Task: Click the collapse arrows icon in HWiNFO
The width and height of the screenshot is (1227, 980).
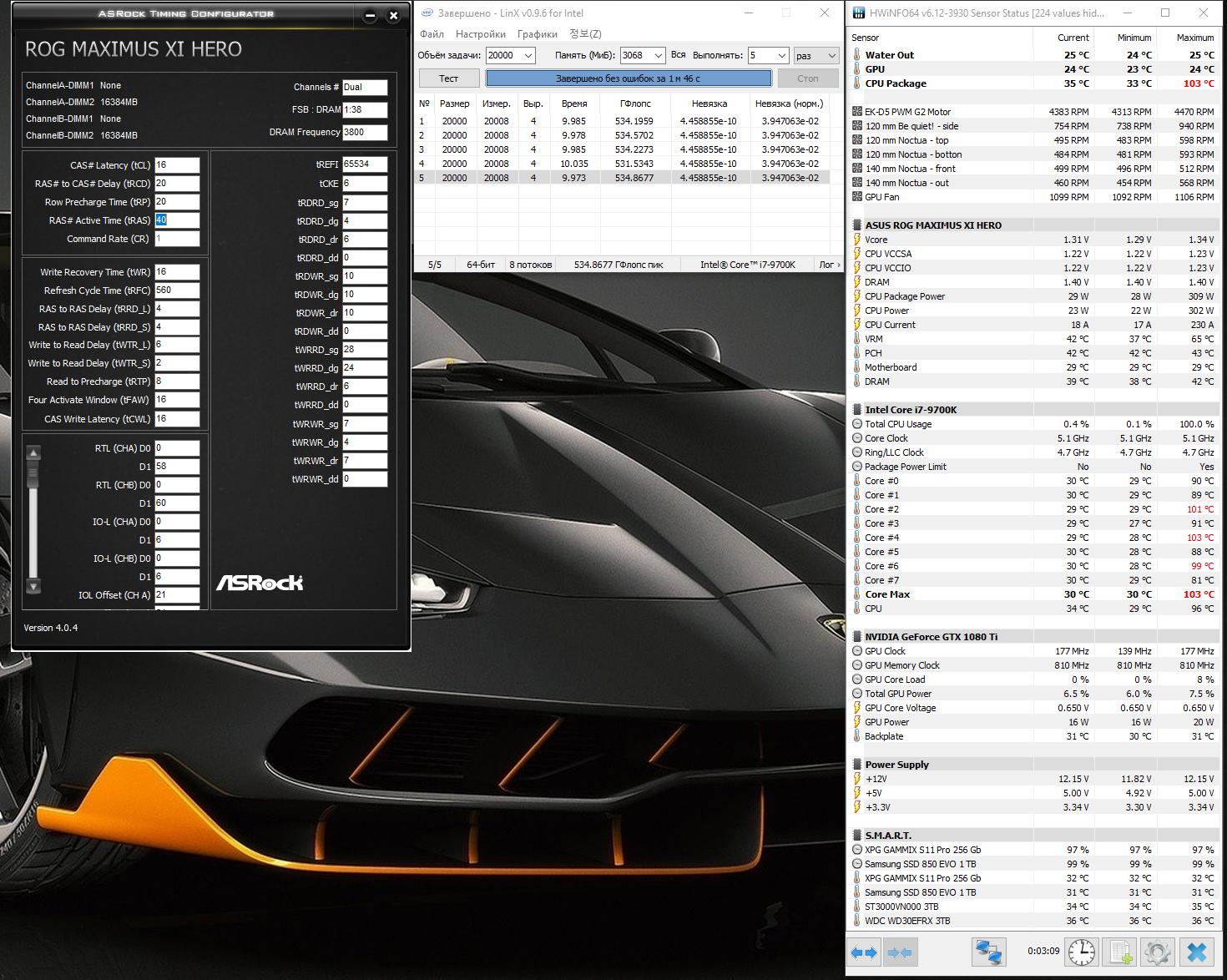Action: 899,952
